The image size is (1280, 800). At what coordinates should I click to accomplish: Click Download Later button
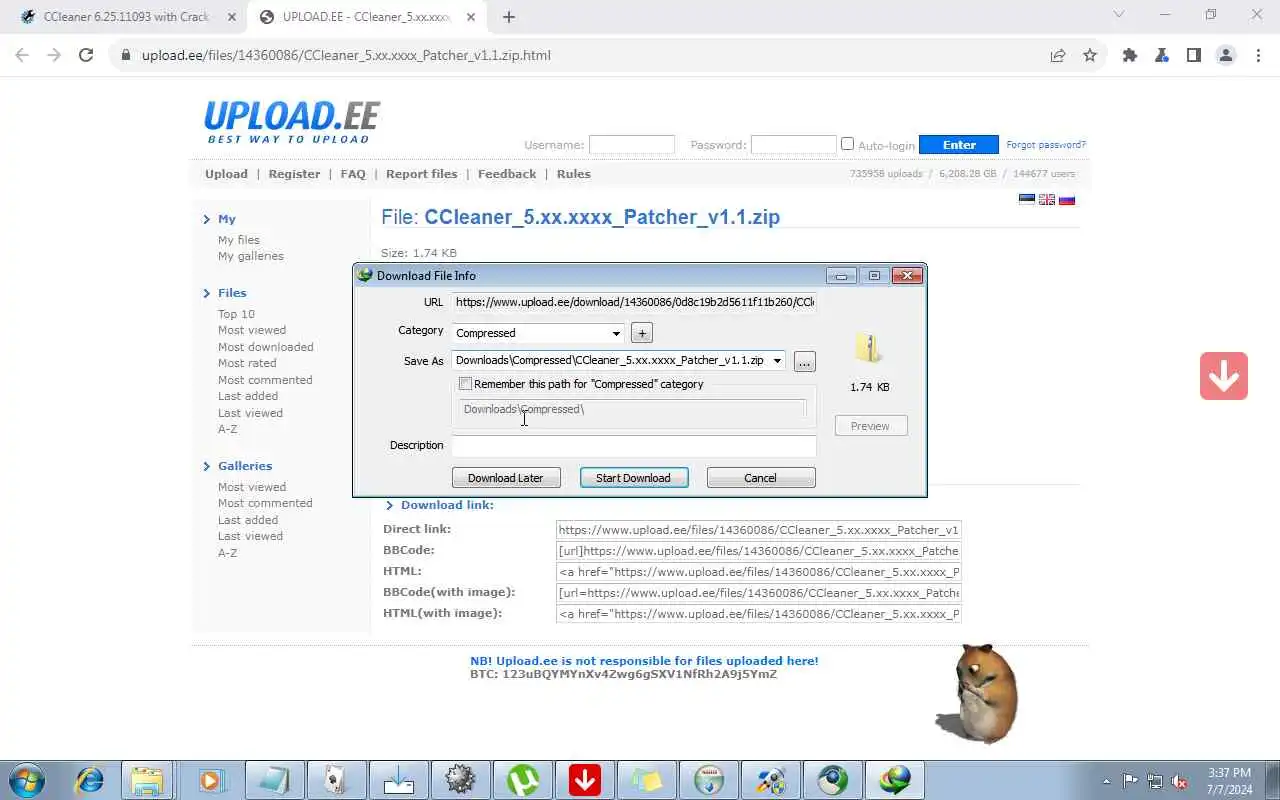506,478
